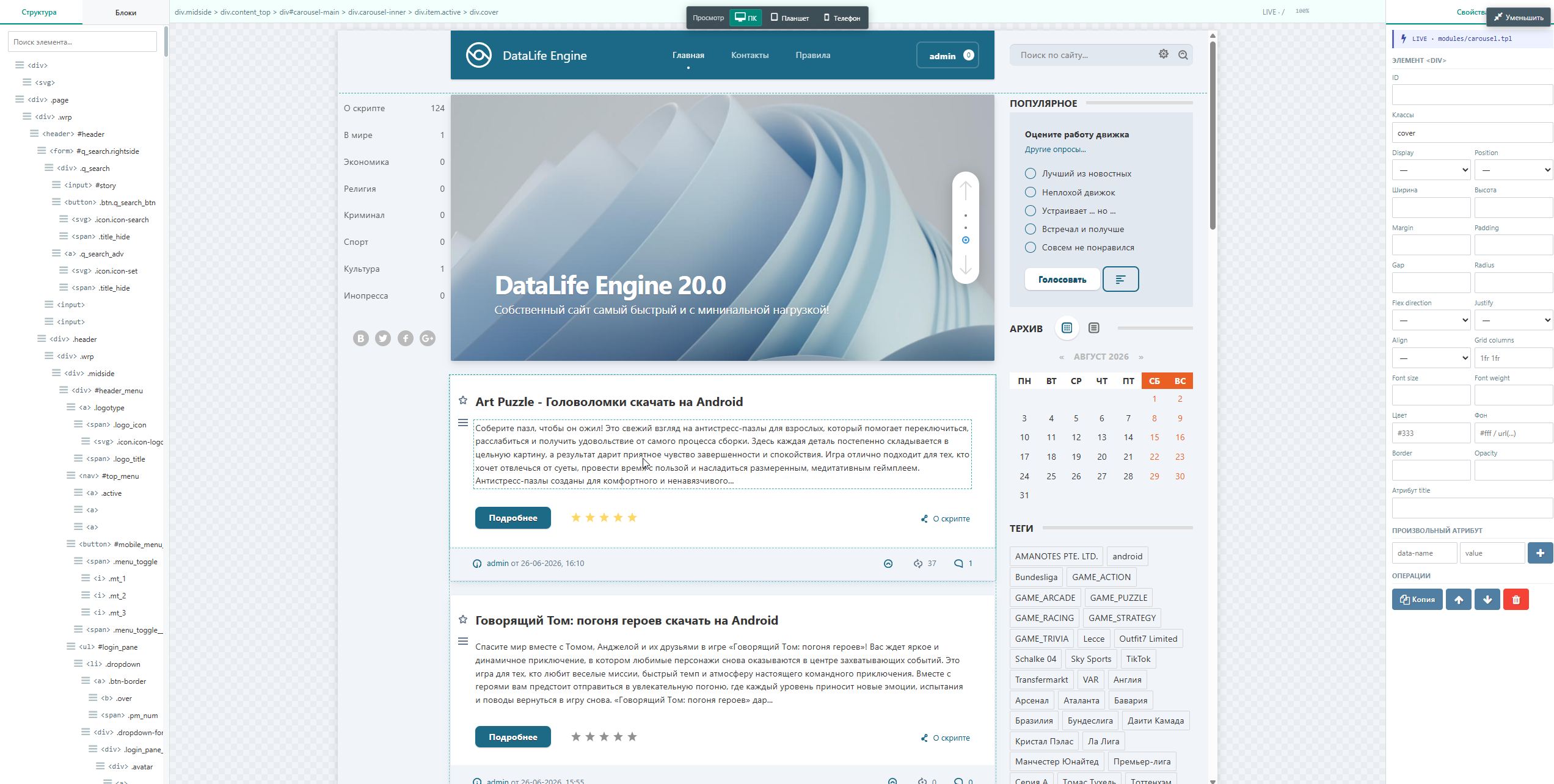The height and width of the screenshot is (784, 1554).
Task: Click the site search magnifier icon
Action: click(x=1183, y=55)
